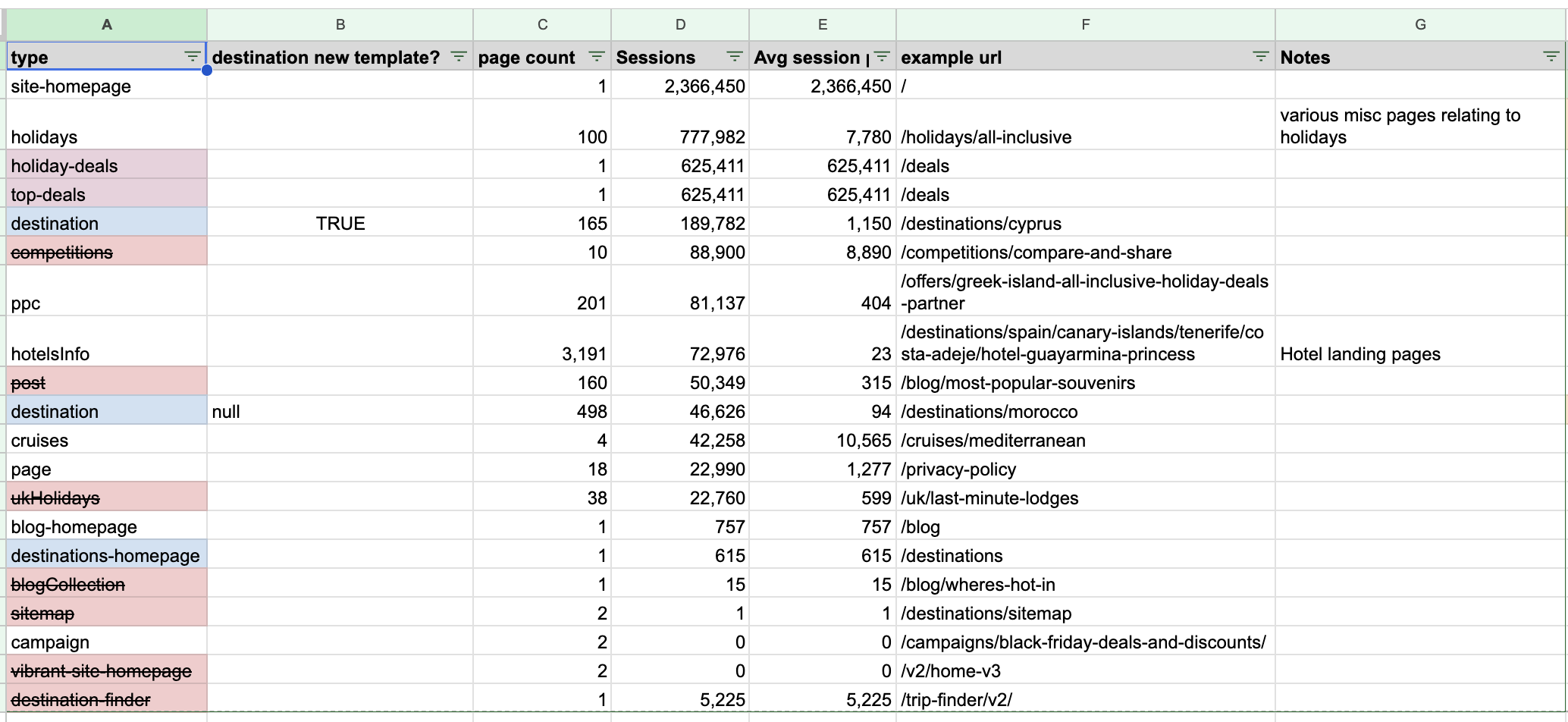1568x722 pixels.
Task: Select the 'holiday-deals' cell
Action: point(107,165)
